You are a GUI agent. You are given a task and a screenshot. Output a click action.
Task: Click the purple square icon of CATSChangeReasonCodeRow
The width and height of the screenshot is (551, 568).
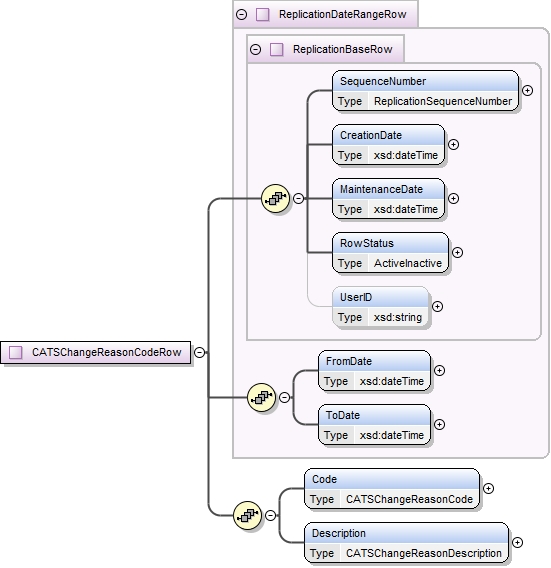(x=15, y=352)
